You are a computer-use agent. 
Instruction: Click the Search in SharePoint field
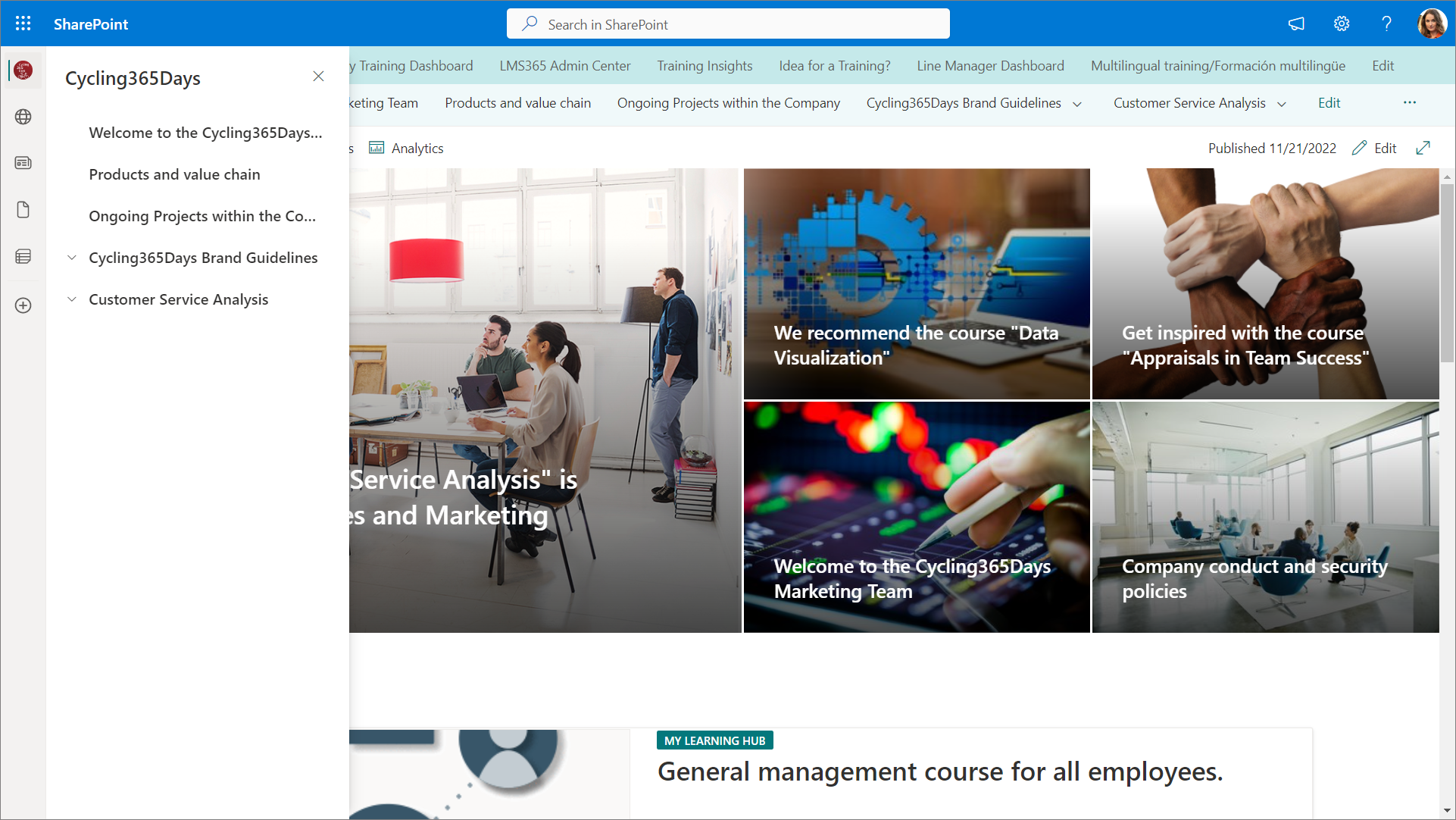click(x=727, y=24)
